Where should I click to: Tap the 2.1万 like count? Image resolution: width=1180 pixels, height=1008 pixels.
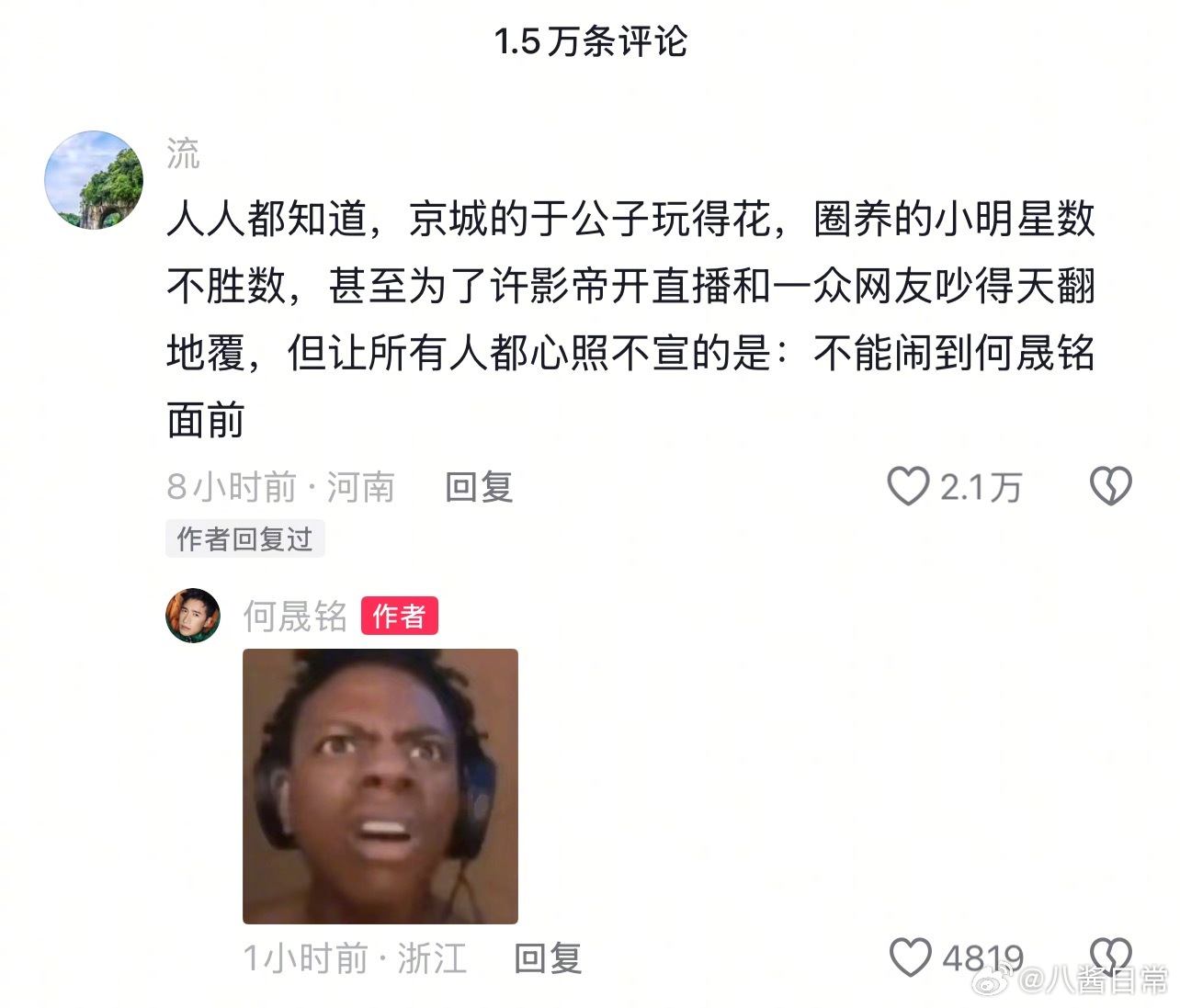(x=981, y=487)
